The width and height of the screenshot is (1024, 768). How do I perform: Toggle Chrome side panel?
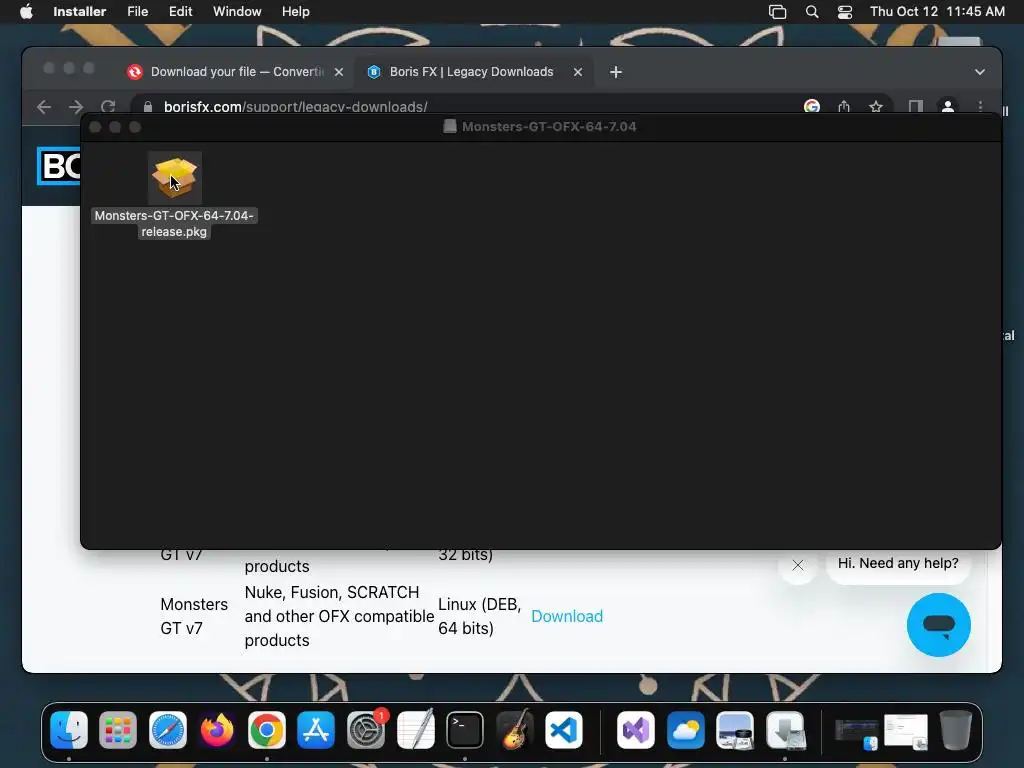916,106
